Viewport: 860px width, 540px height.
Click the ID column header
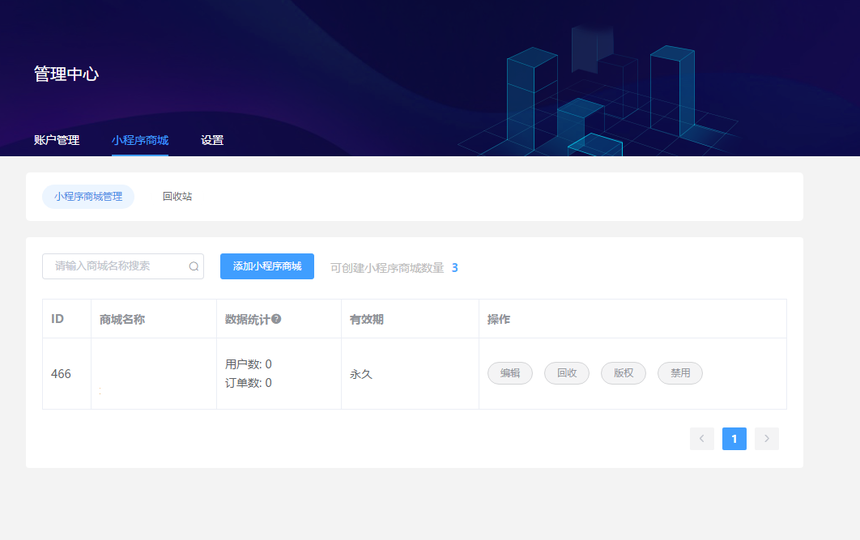pos(58,319)
